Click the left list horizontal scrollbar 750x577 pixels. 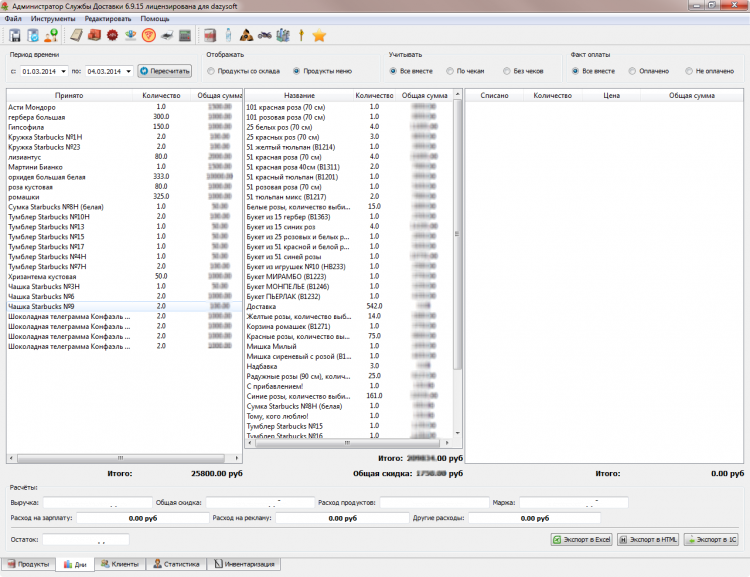[121, 458]
